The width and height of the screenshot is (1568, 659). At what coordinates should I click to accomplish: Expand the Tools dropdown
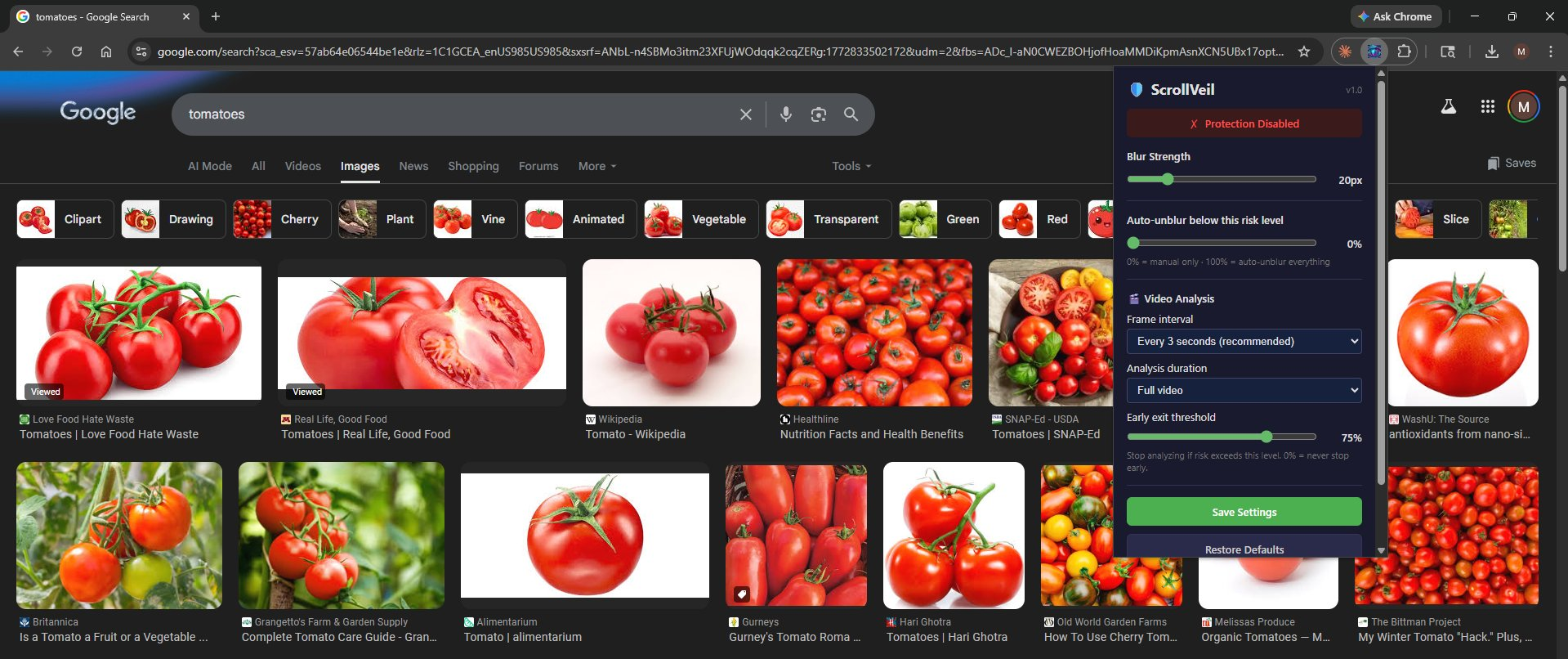851,166
